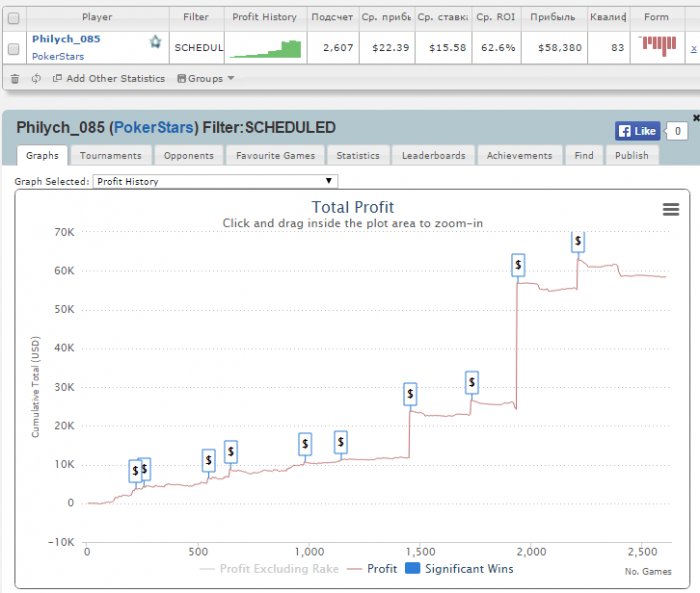Open the Find tab
Viewport: 700px width, 593px height.
(x=584, y=155)
